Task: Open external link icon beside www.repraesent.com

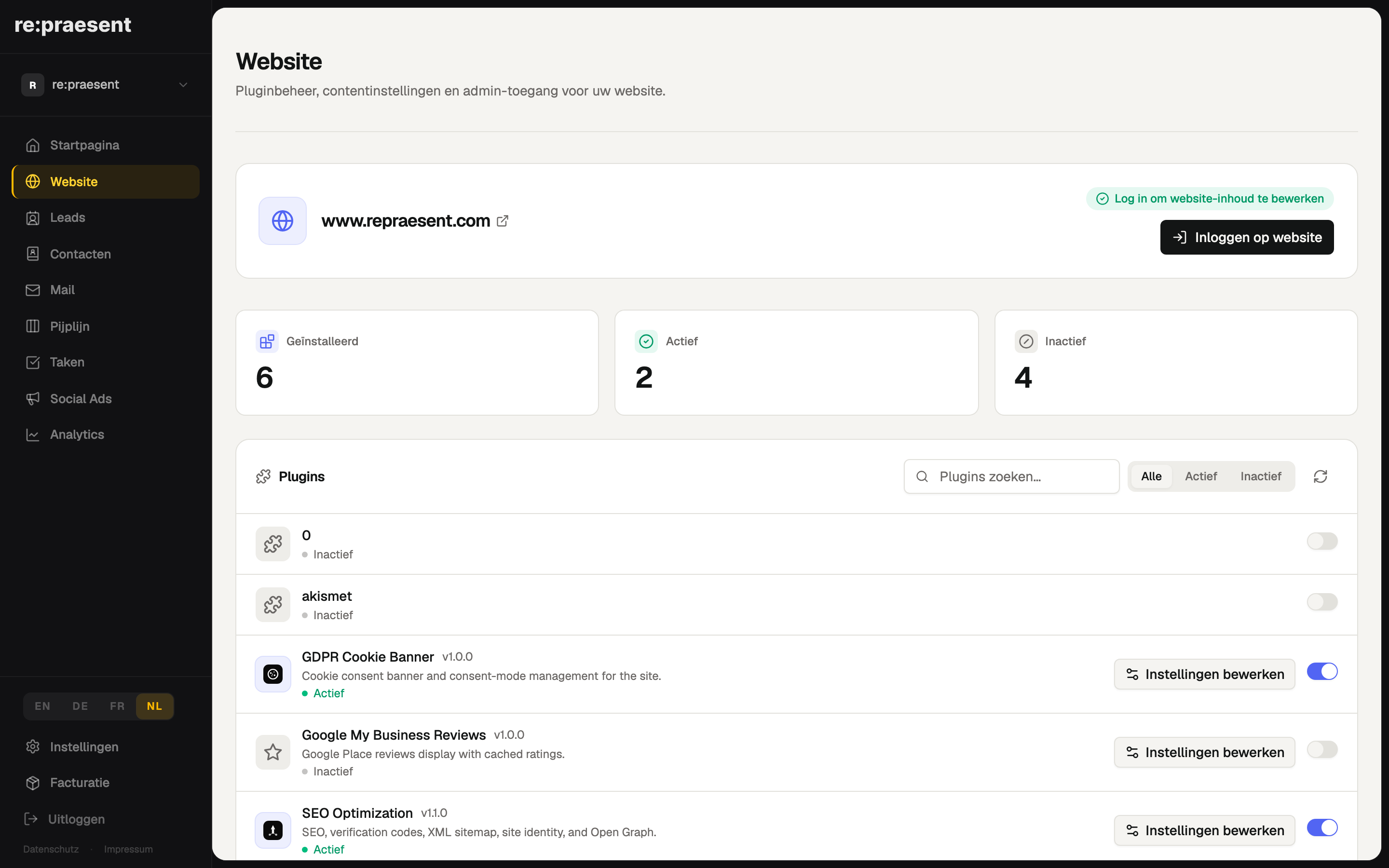Action: 502,220
